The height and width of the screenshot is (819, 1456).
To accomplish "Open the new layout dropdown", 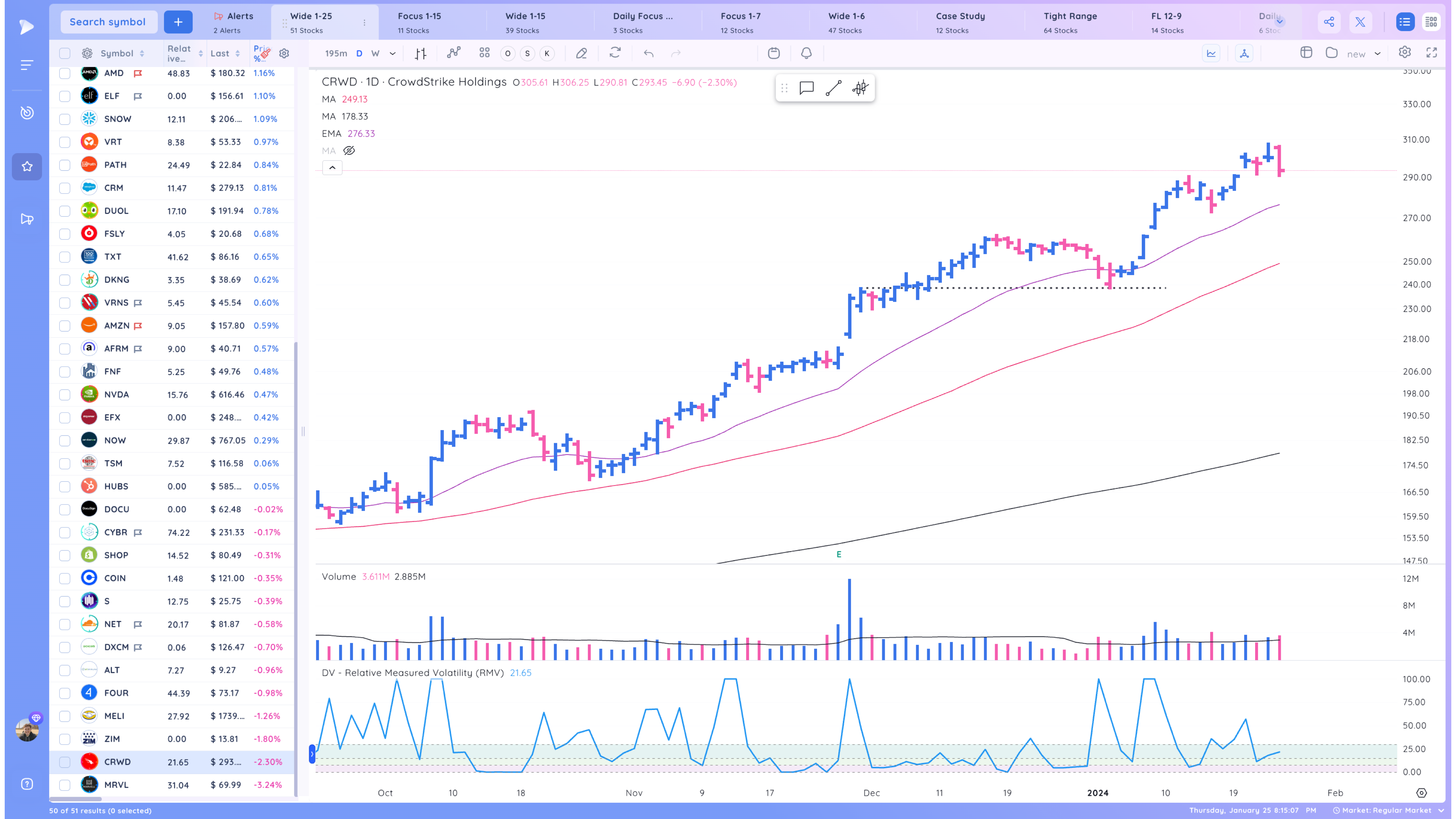I will click(1377, 54).
